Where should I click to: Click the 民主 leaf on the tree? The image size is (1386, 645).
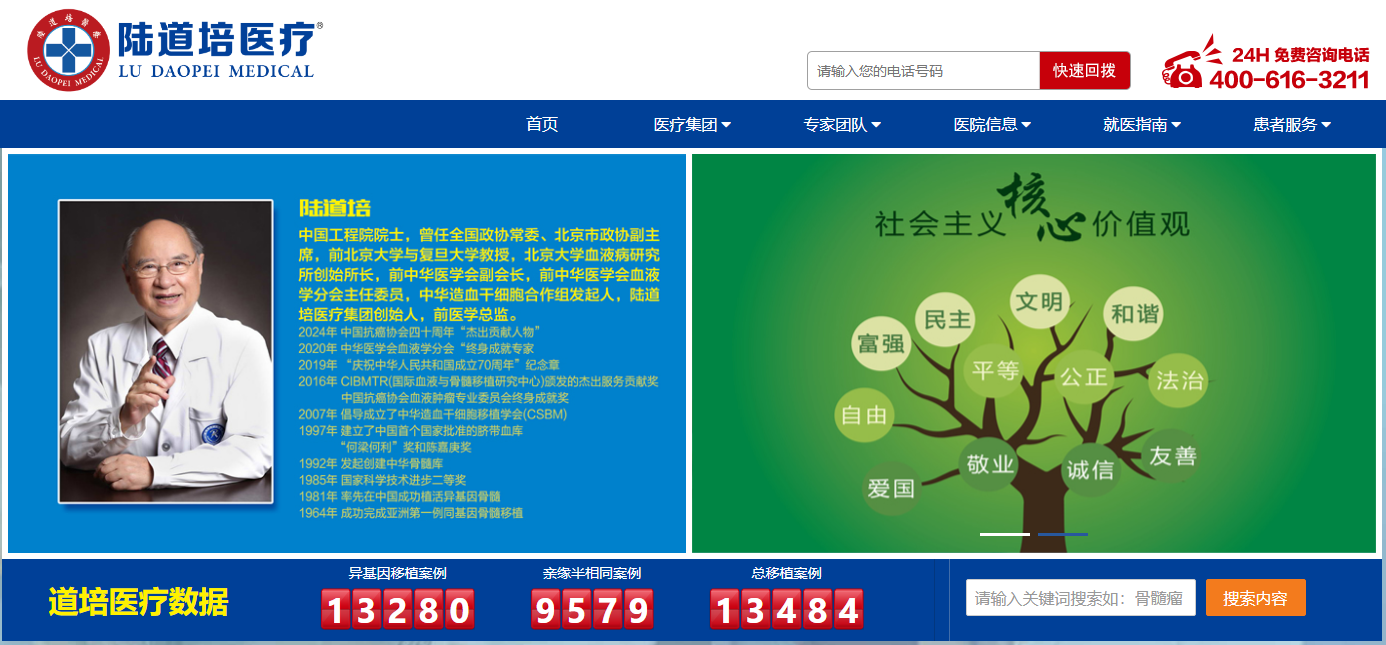pyautogui.click(x=947, y=319)
